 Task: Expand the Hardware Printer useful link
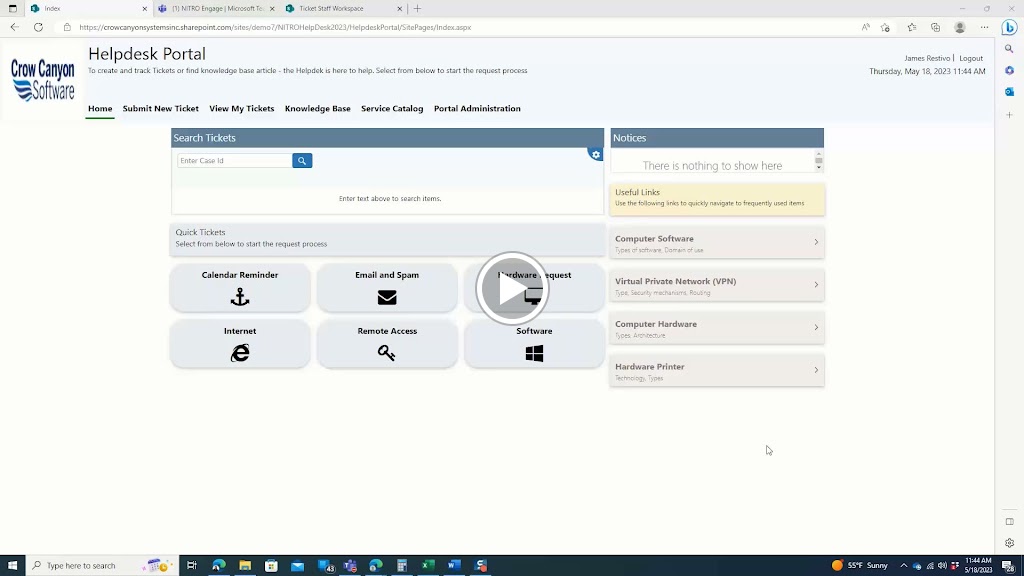pos(716,371)
